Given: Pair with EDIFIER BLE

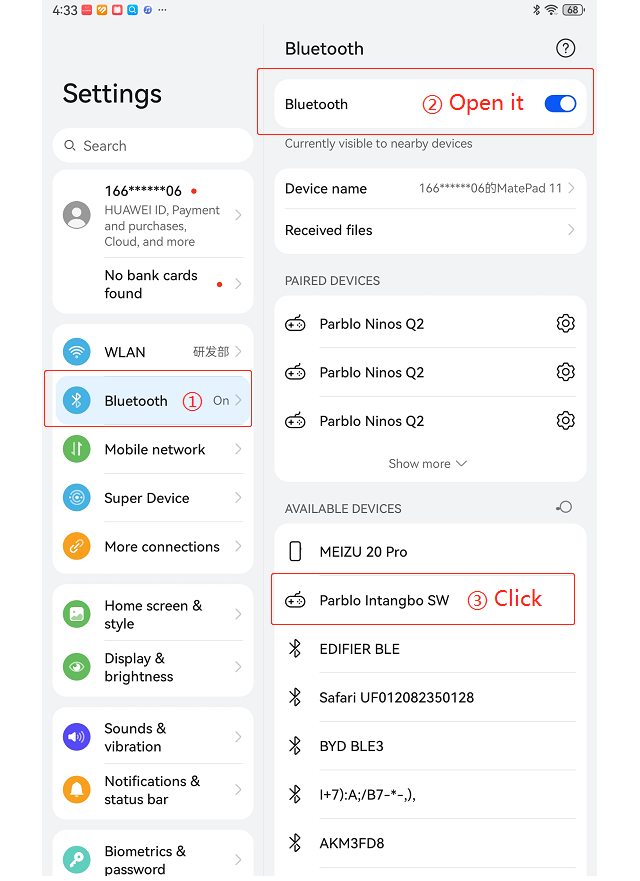Looking at the screenshot, I should (430, 649).
